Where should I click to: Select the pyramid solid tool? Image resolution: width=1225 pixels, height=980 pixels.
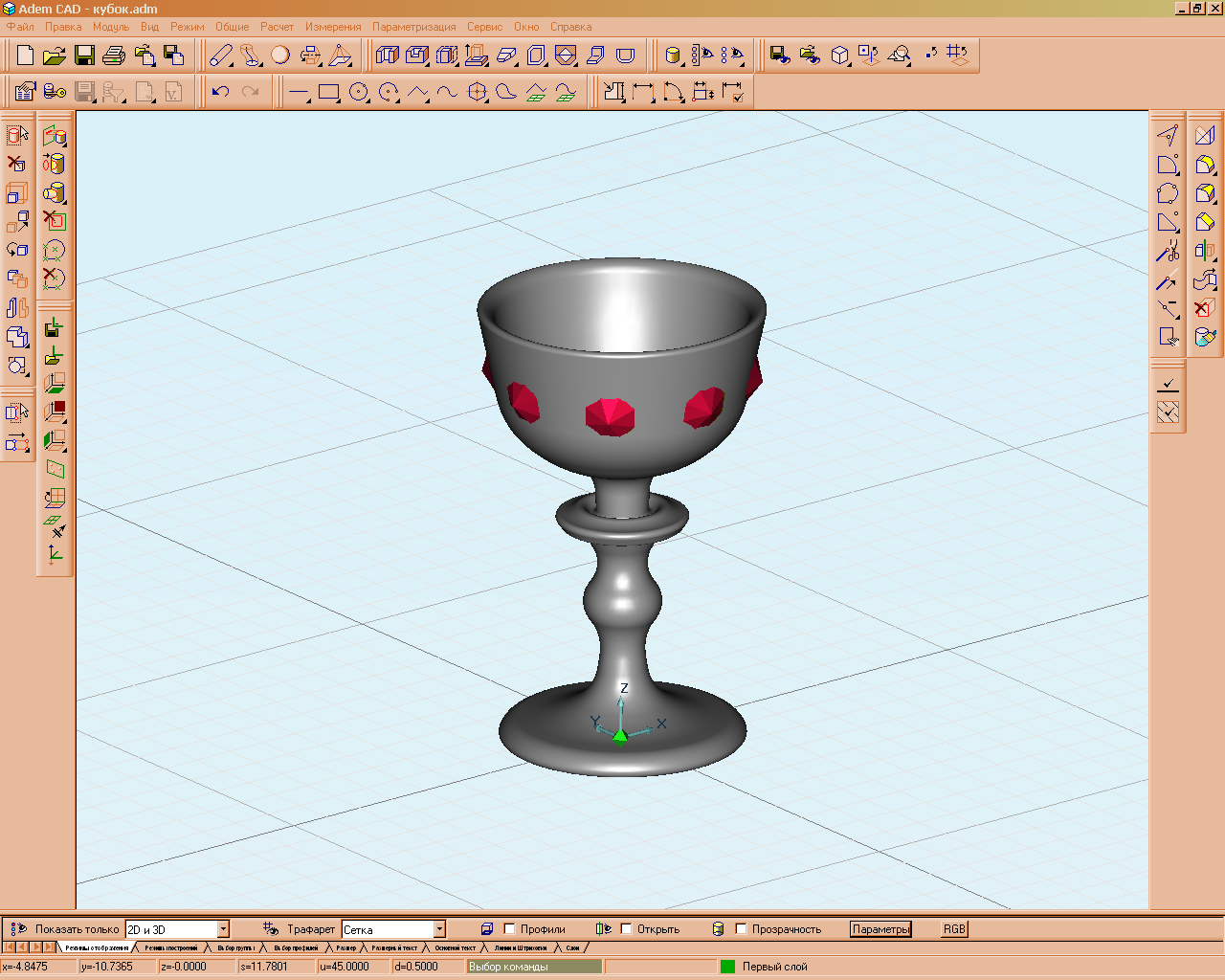click(340, 56)
